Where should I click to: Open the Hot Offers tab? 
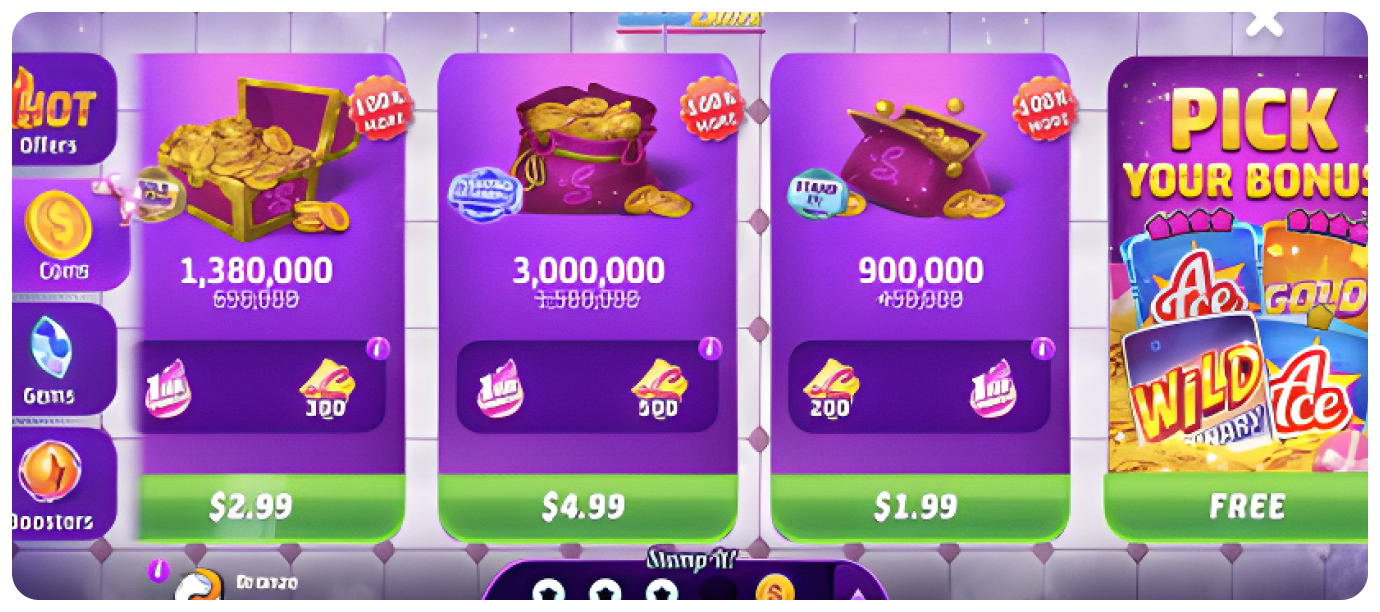click(x=62, y=110)
